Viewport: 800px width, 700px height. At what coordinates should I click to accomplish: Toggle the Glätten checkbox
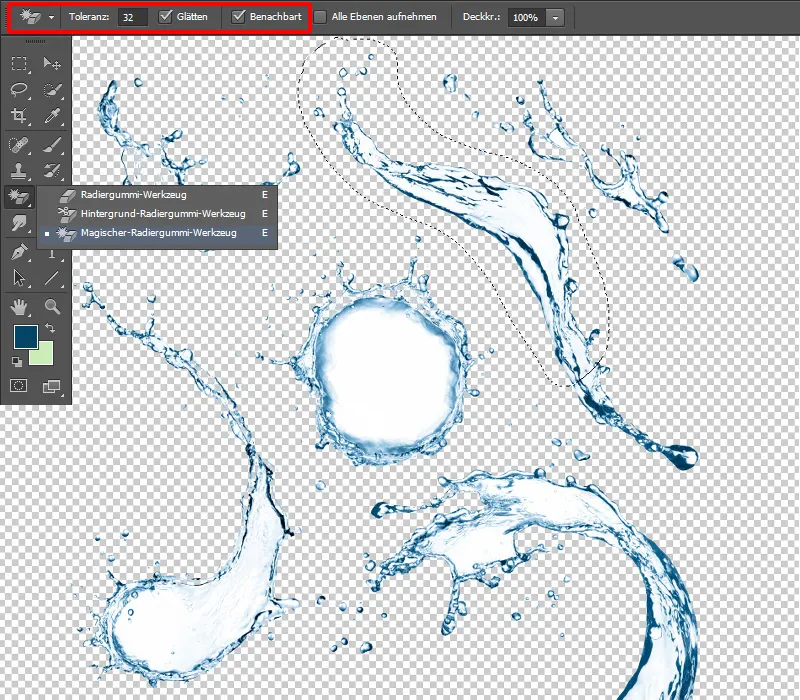pyautogui.click(x=165, y=16)
